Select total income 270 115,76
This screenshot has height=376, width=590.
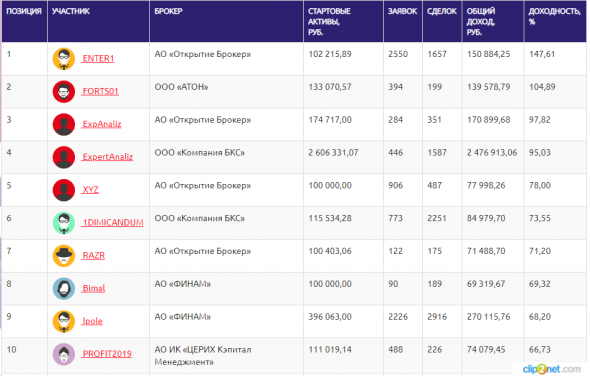488,317
